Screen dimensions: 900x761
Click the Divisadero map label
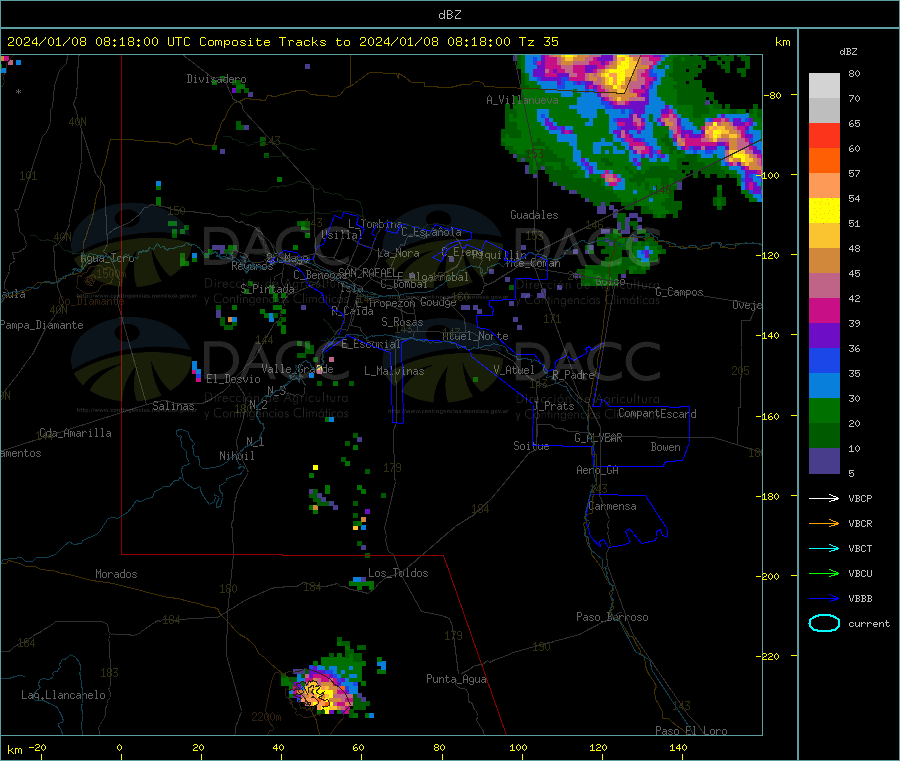pos(216,79)
